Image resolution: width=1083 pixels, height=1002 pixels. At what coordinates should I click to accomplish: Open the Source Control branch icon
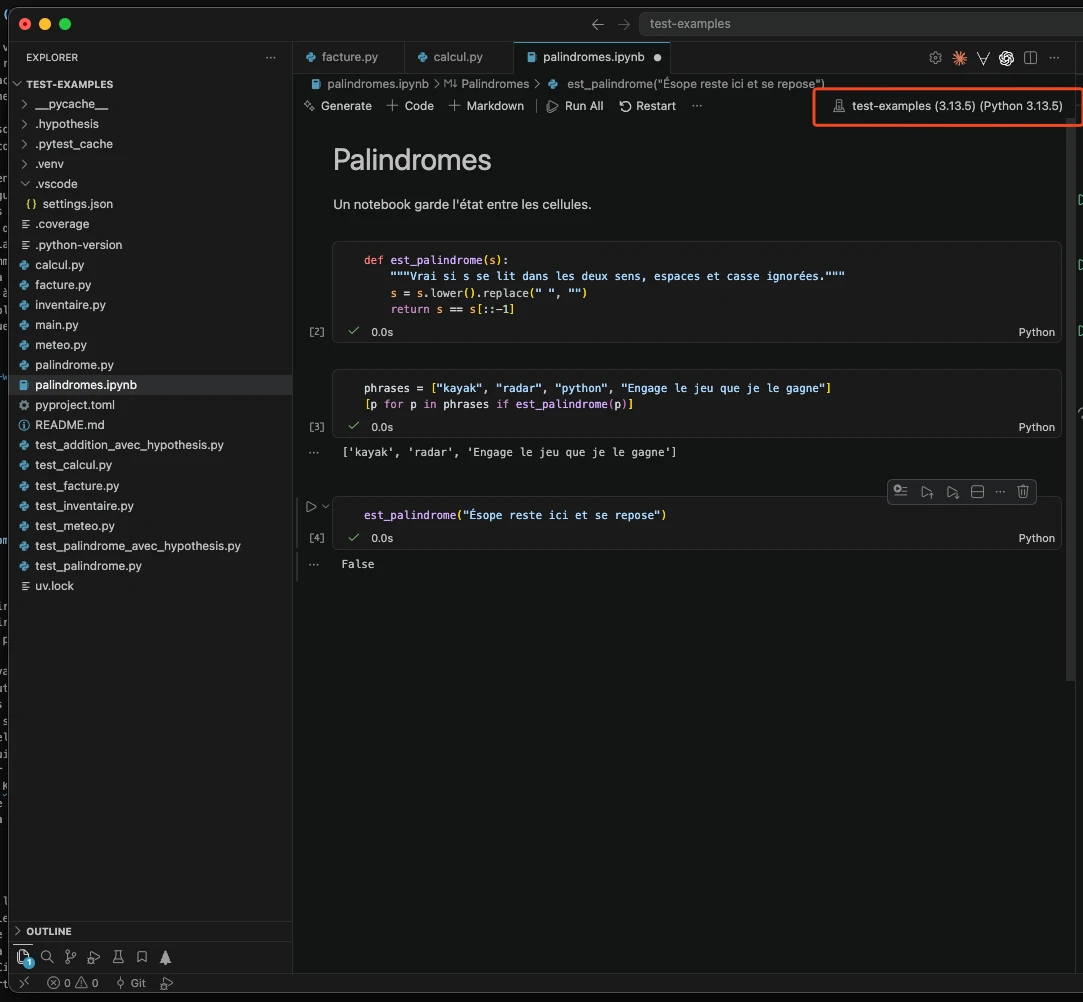point(70,957)
